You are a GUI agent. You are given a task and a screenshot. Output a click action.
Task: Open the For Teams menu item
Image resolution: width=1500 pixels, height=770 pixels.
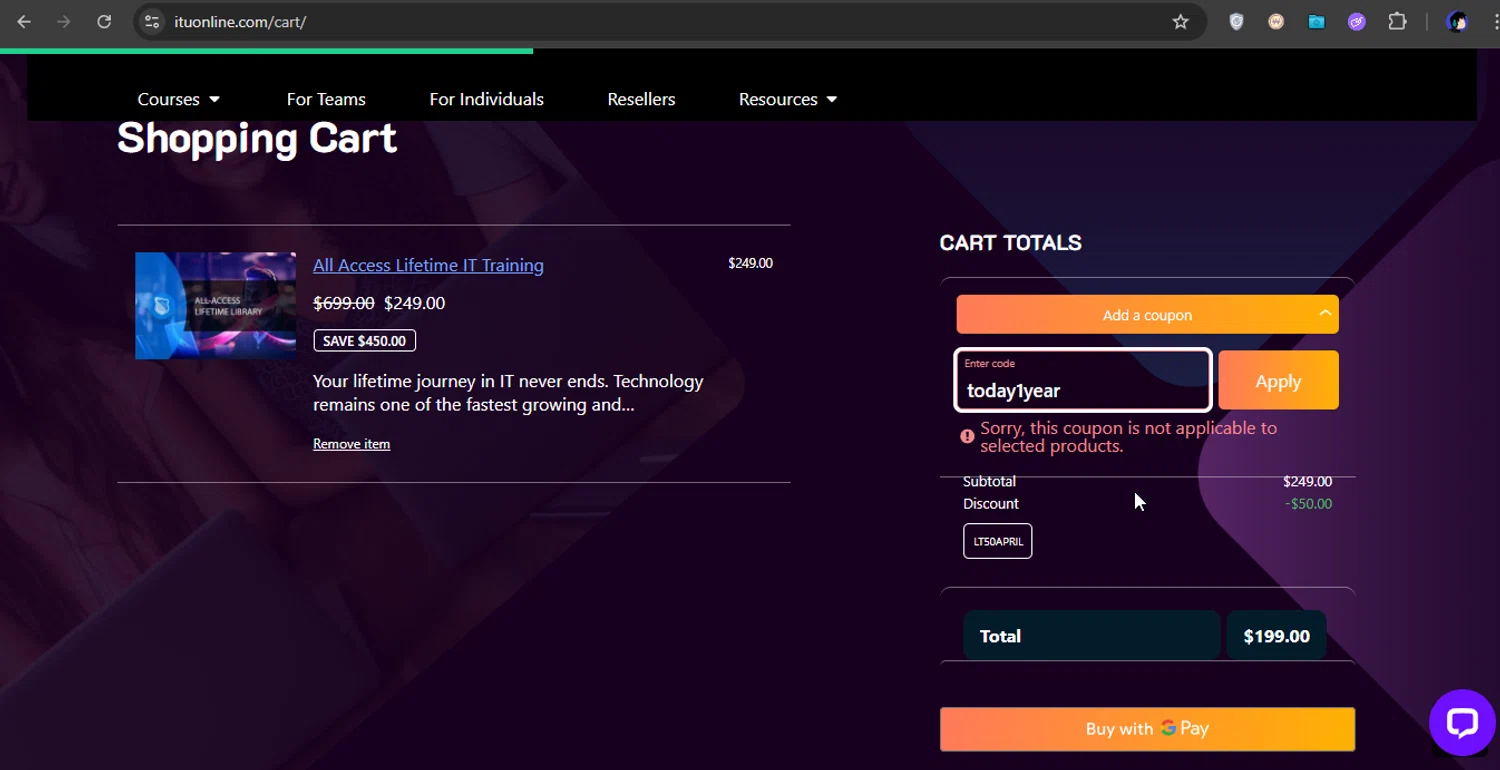[x=326, y=99]
